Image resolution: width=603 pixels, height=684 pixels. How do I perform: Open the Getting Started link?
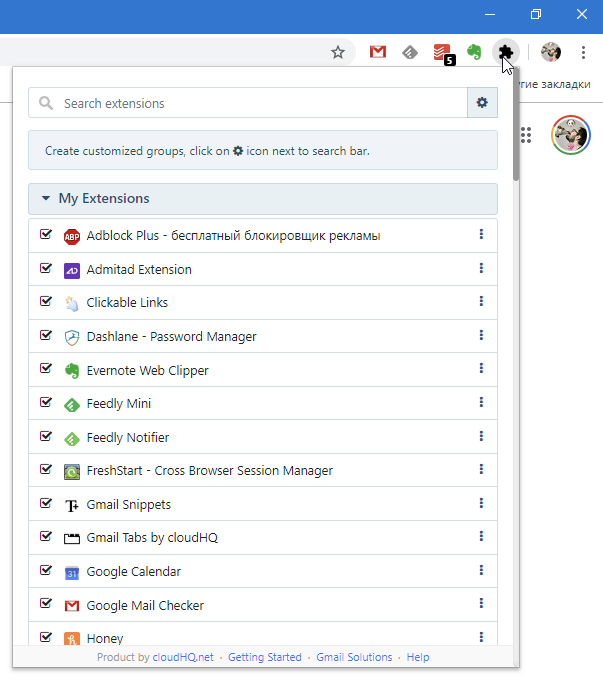pyautogui.click(x=264, y=657)
